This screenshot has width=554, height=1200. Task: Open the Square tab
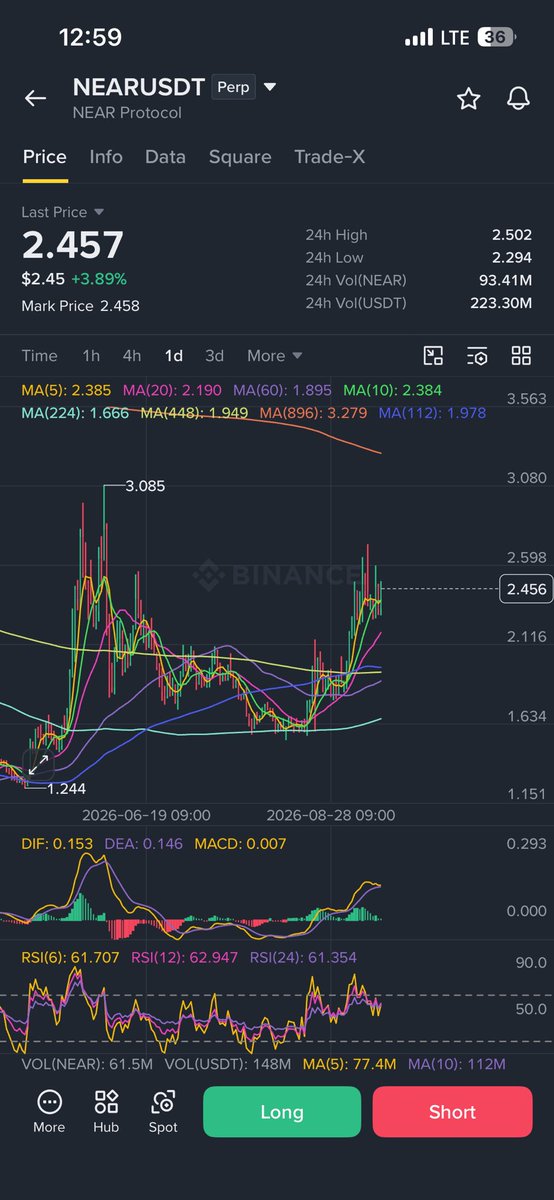coord(240,157)
